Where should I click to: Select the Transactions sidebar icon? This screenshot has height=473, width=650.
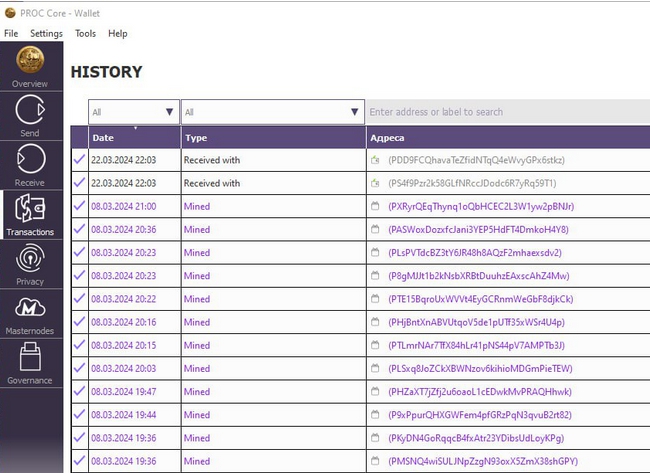30,214
